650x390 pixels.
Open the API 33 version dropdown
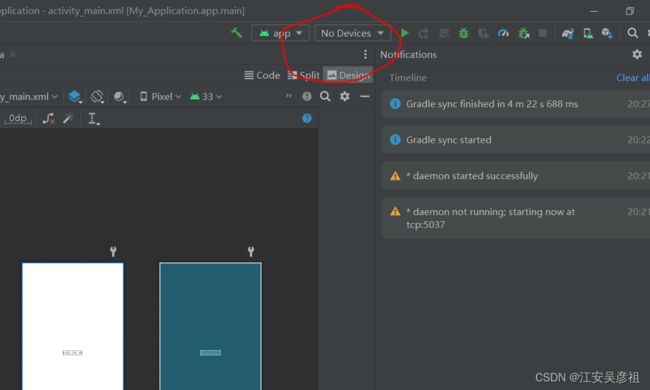tap(206, 97)
